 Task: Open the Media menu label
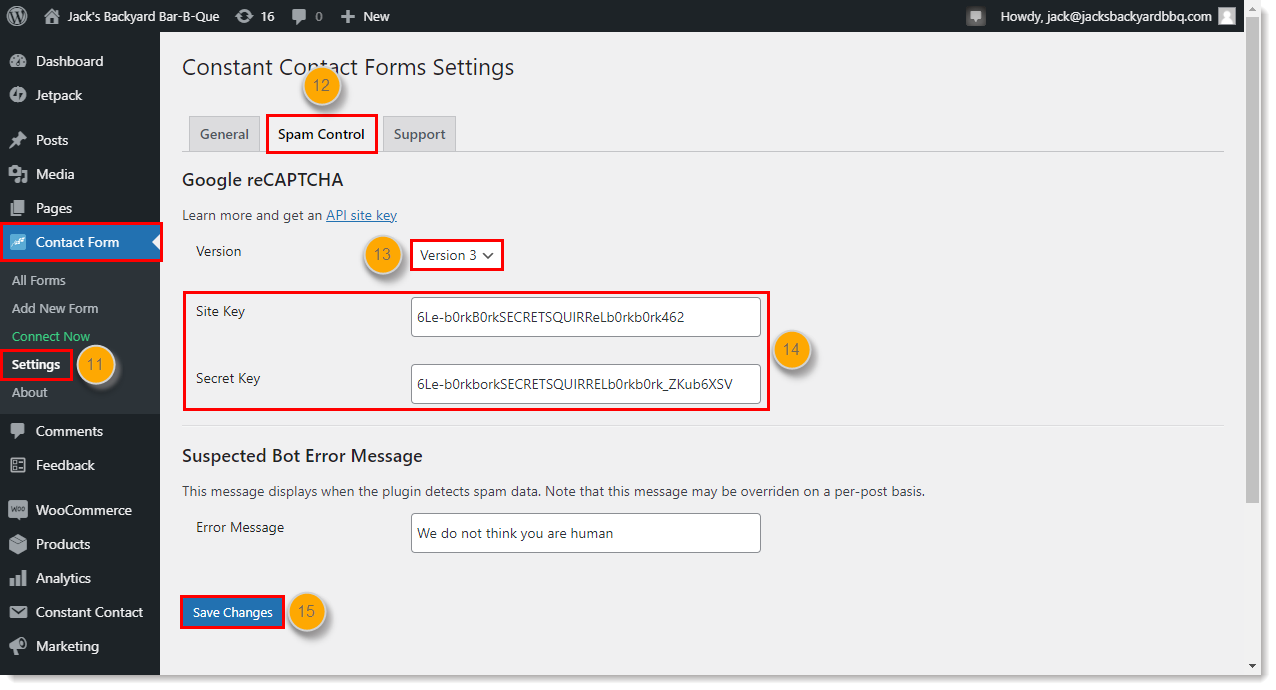point(55,174)
